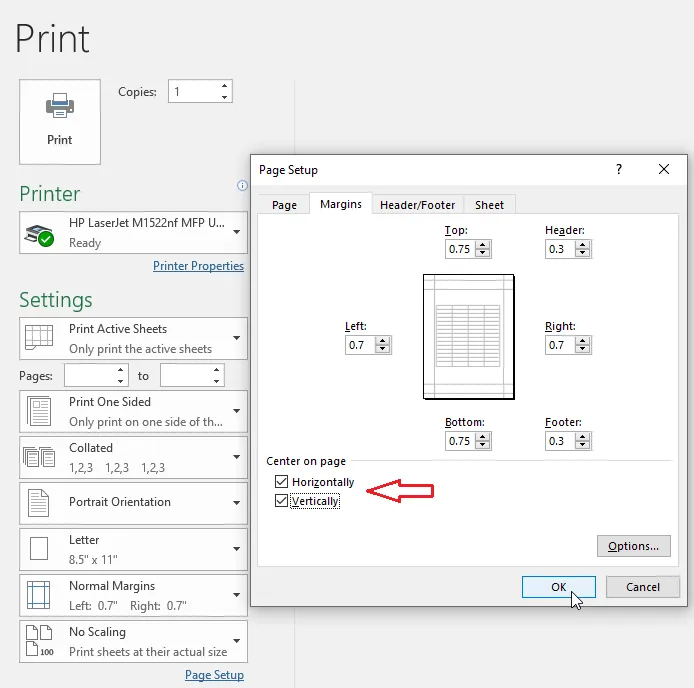694x688 pixels.
Task: Expand the No Scaling dropdown
Action: tap(237, 641)
